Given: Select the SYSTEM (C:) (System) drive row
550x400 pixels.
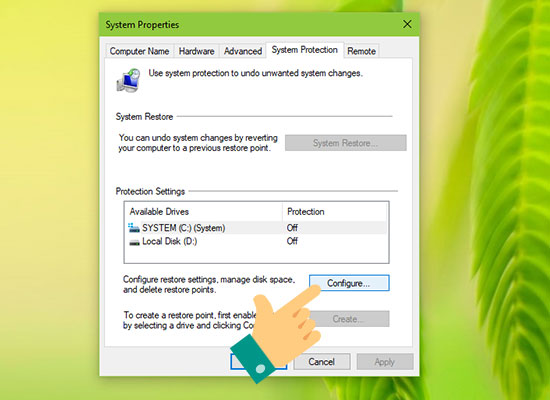Looking at the screenshot, I should [x=256, y=228].
